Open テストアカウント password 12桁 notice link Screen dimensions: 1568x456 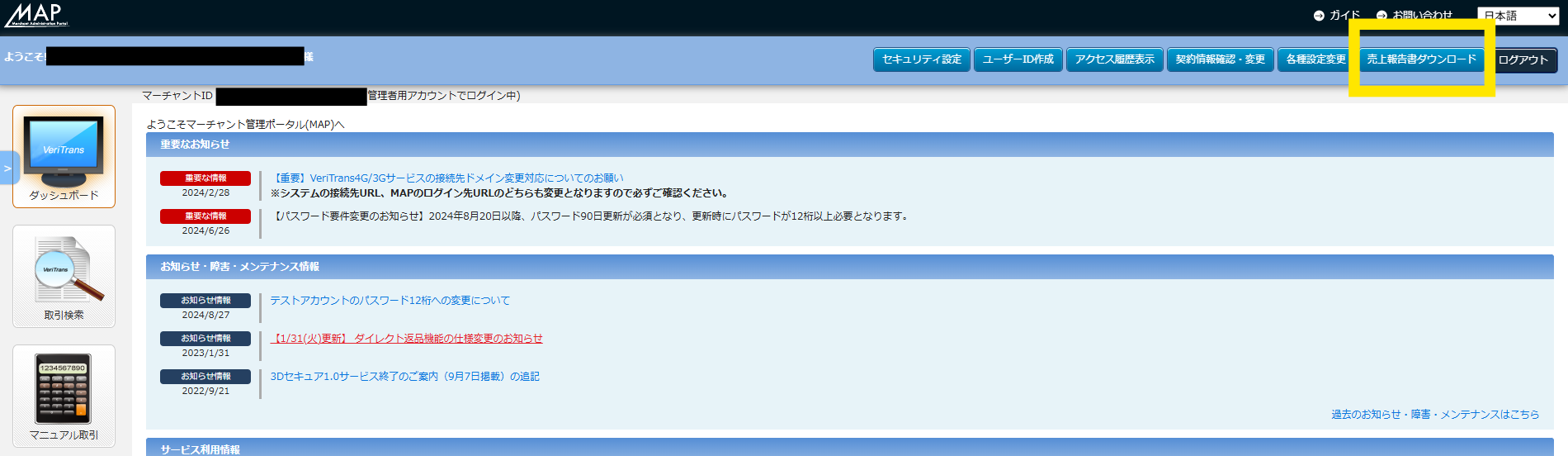[390, 301]
